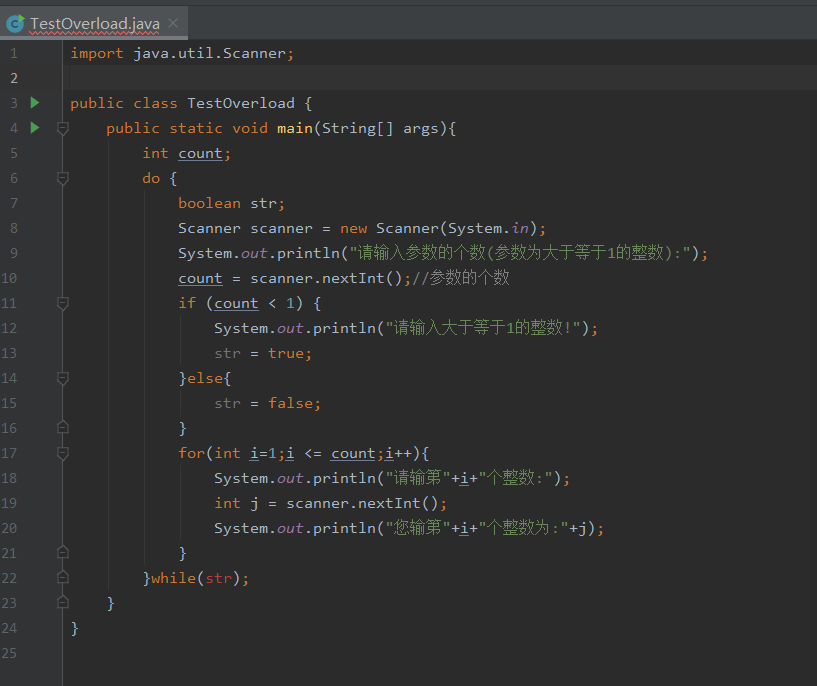Click line number 12 in the gutter
Image resolution: width=817 pixels, height=686 pixels.
coord(9,328)
